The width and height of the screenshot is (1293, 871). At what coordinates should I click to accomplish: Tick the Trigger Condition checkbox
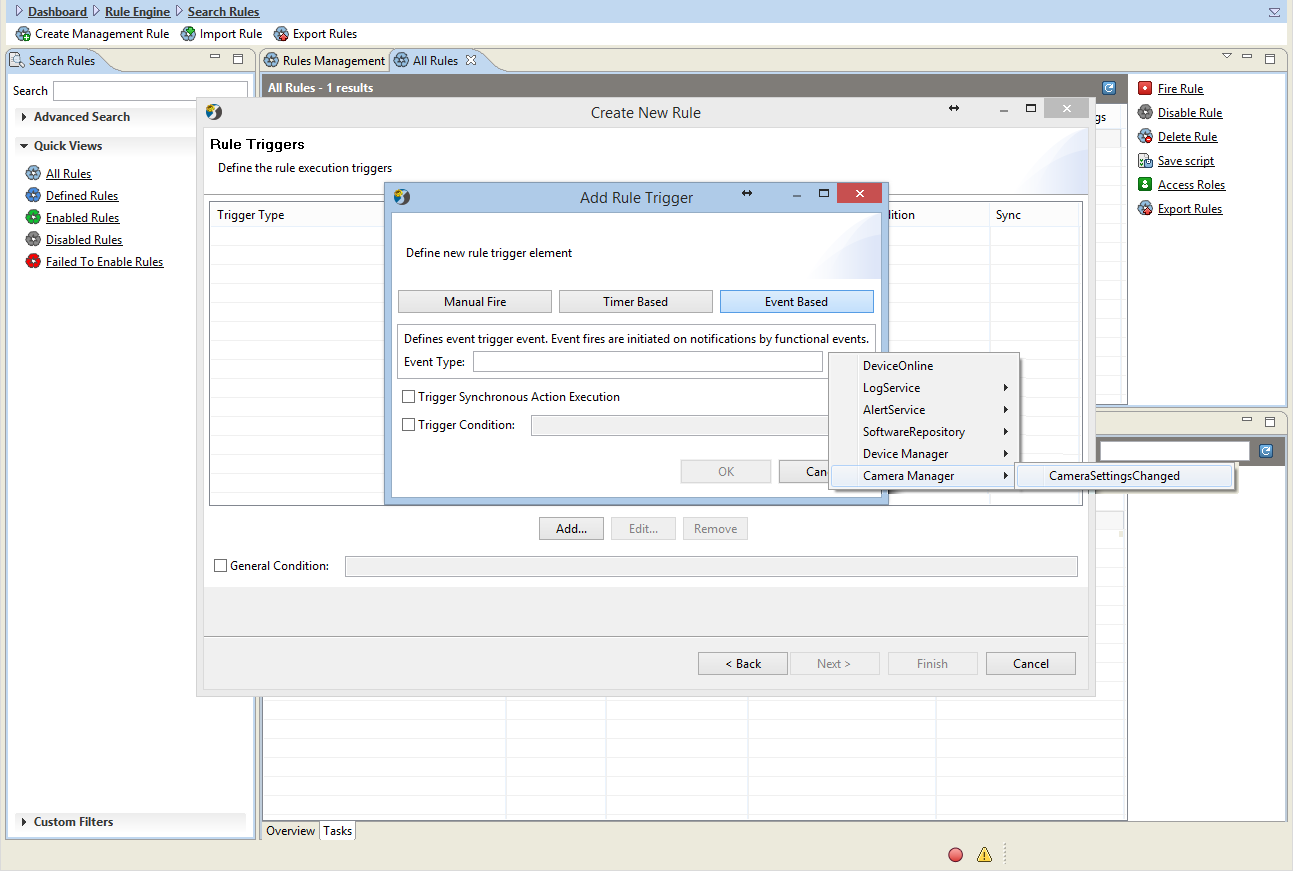point(408,425)
